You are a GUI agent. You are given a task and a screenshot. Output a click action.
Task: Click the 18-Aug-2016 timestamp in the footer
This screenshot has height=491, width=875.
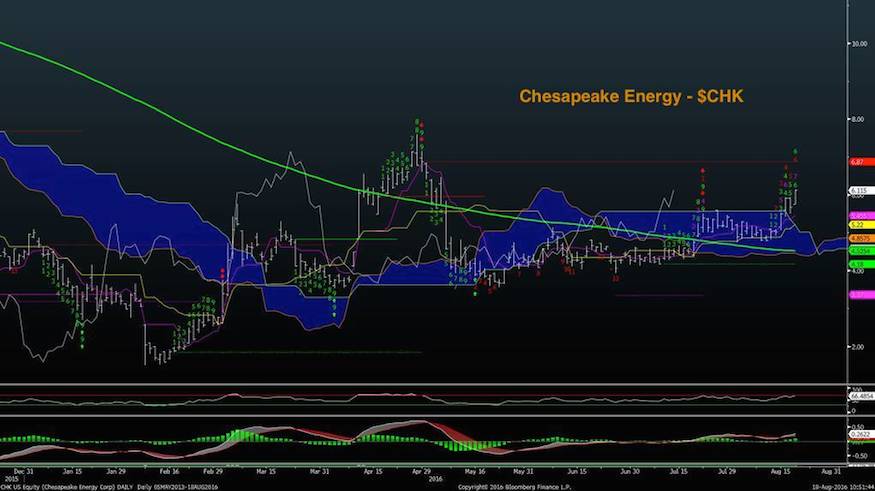click(843, 487)
